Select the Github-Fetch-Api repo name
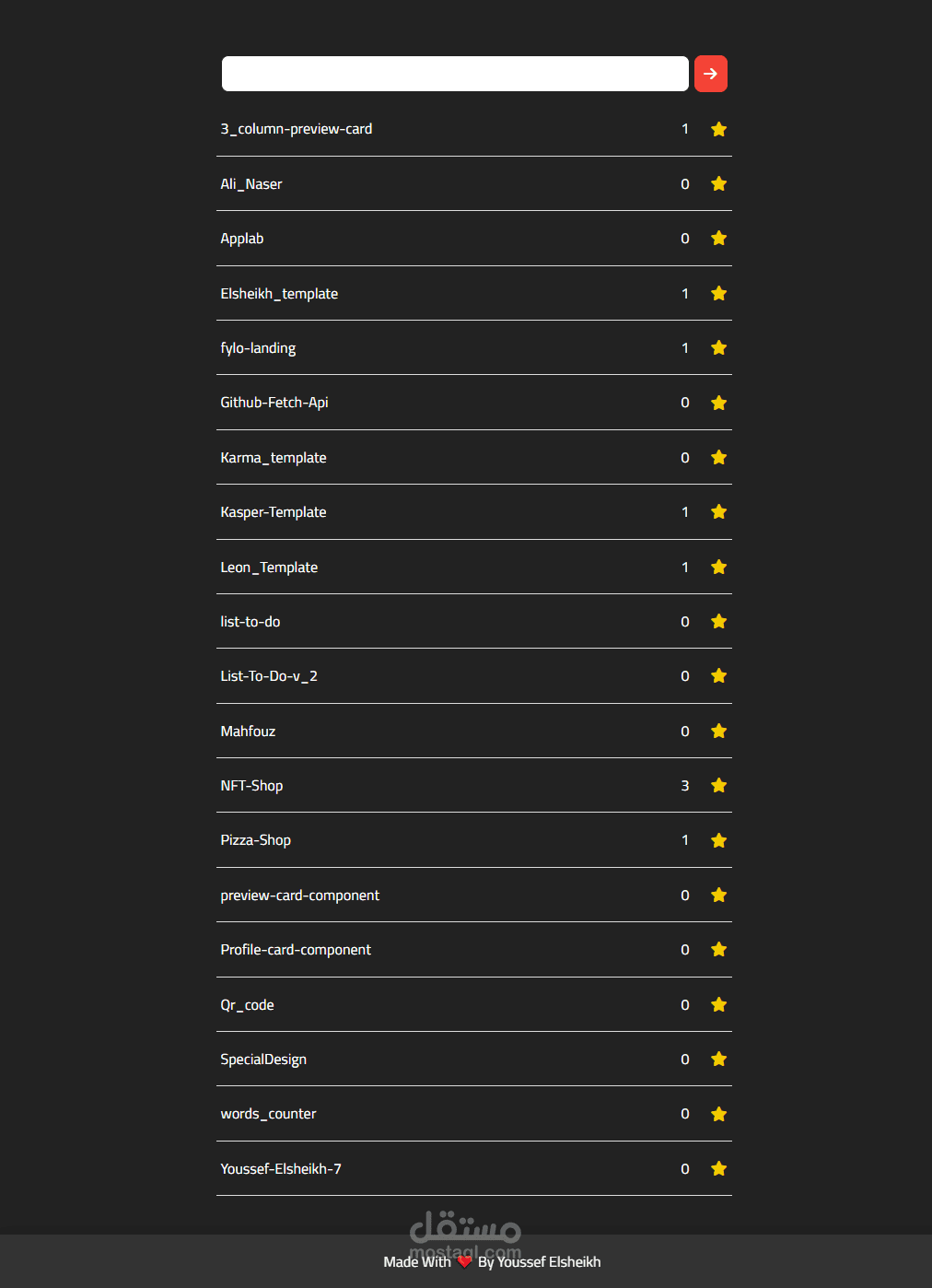The width and height of the screenshot is (932, 1288). (274, 403)
